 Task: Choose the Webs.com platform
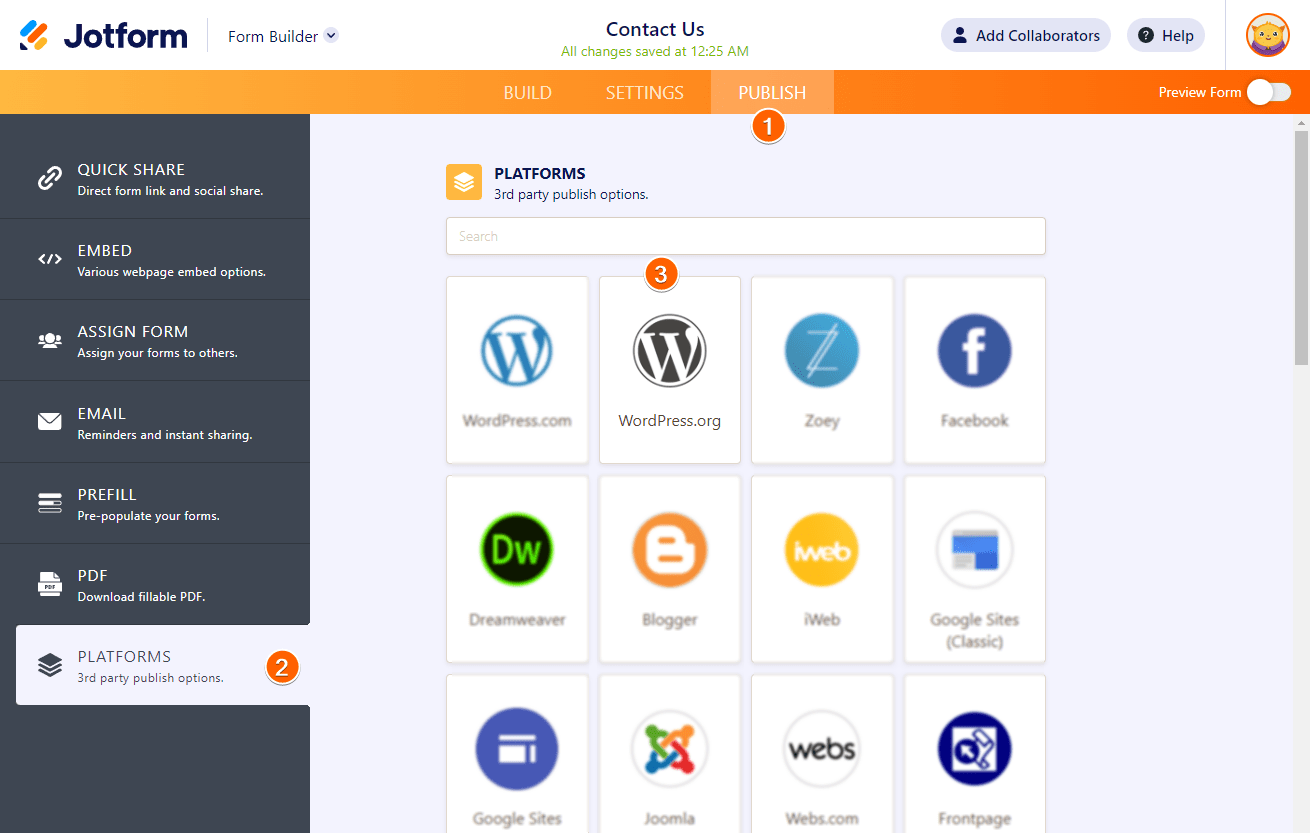coord(822,754)
